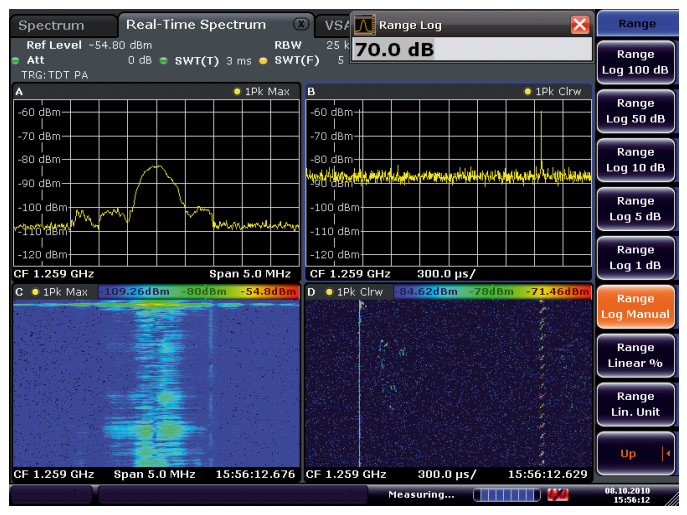The image size is (687, 515).
Task: Click the RBW label
Action: point(288,45)
